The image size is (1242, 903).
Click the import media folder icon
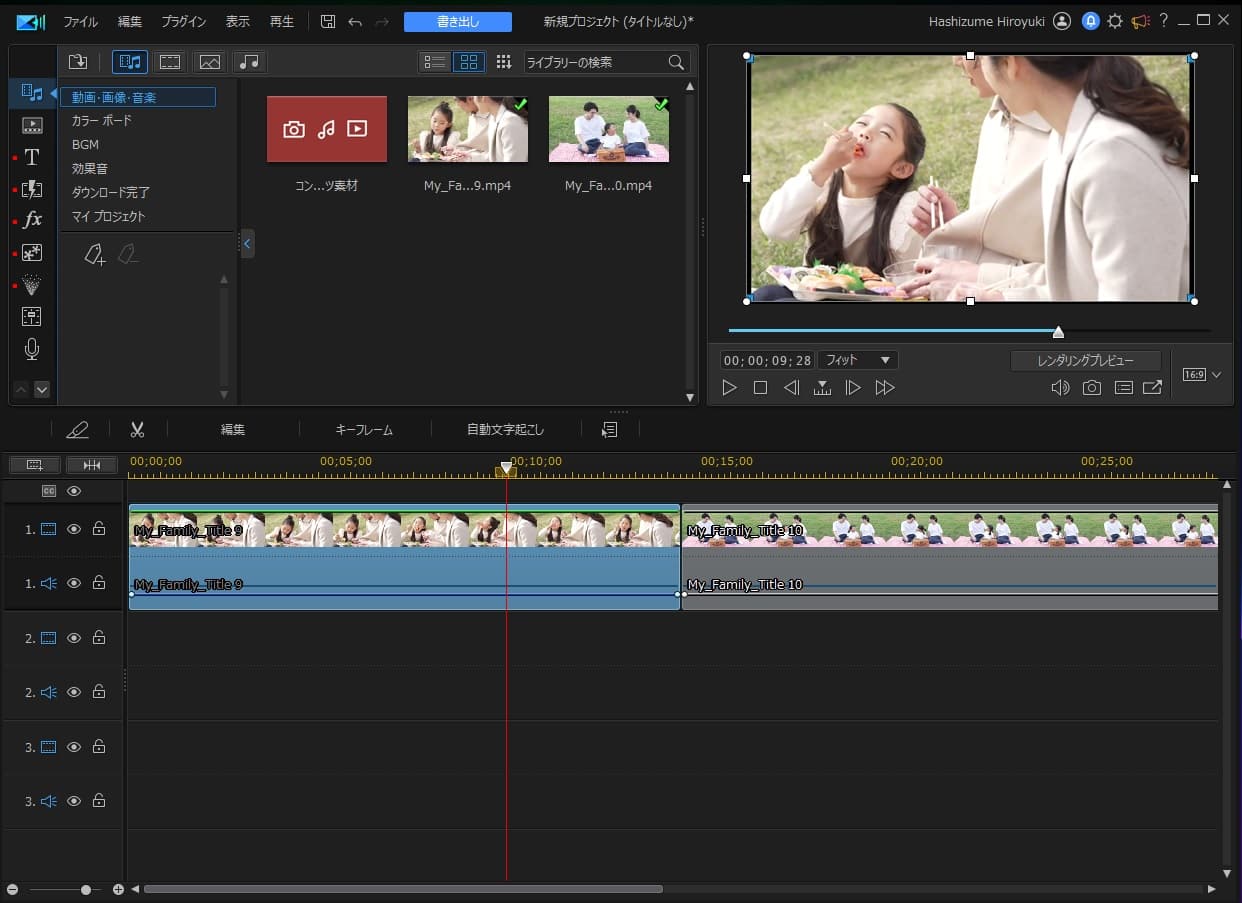pyautogui.click(x=78, y=62)
